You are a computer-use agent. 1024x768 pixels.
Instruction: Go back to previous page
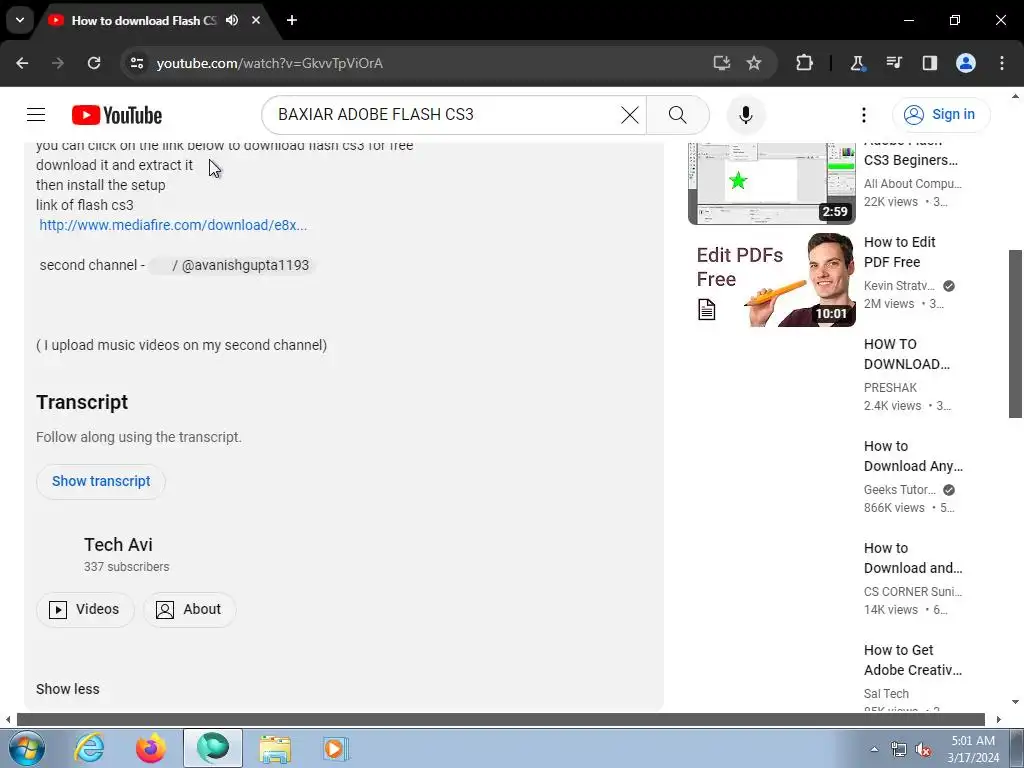22,63
